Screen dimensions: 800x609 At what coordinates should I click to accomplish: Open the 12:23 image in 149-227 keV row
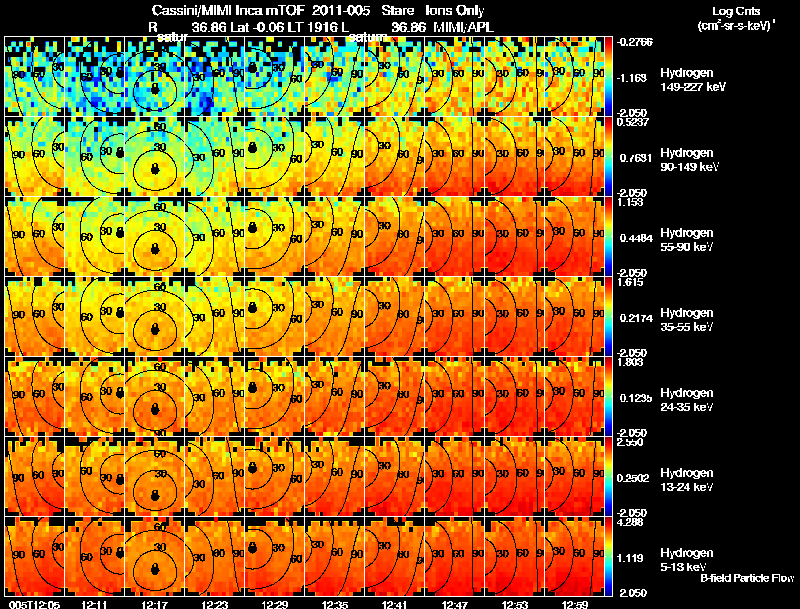214,77
